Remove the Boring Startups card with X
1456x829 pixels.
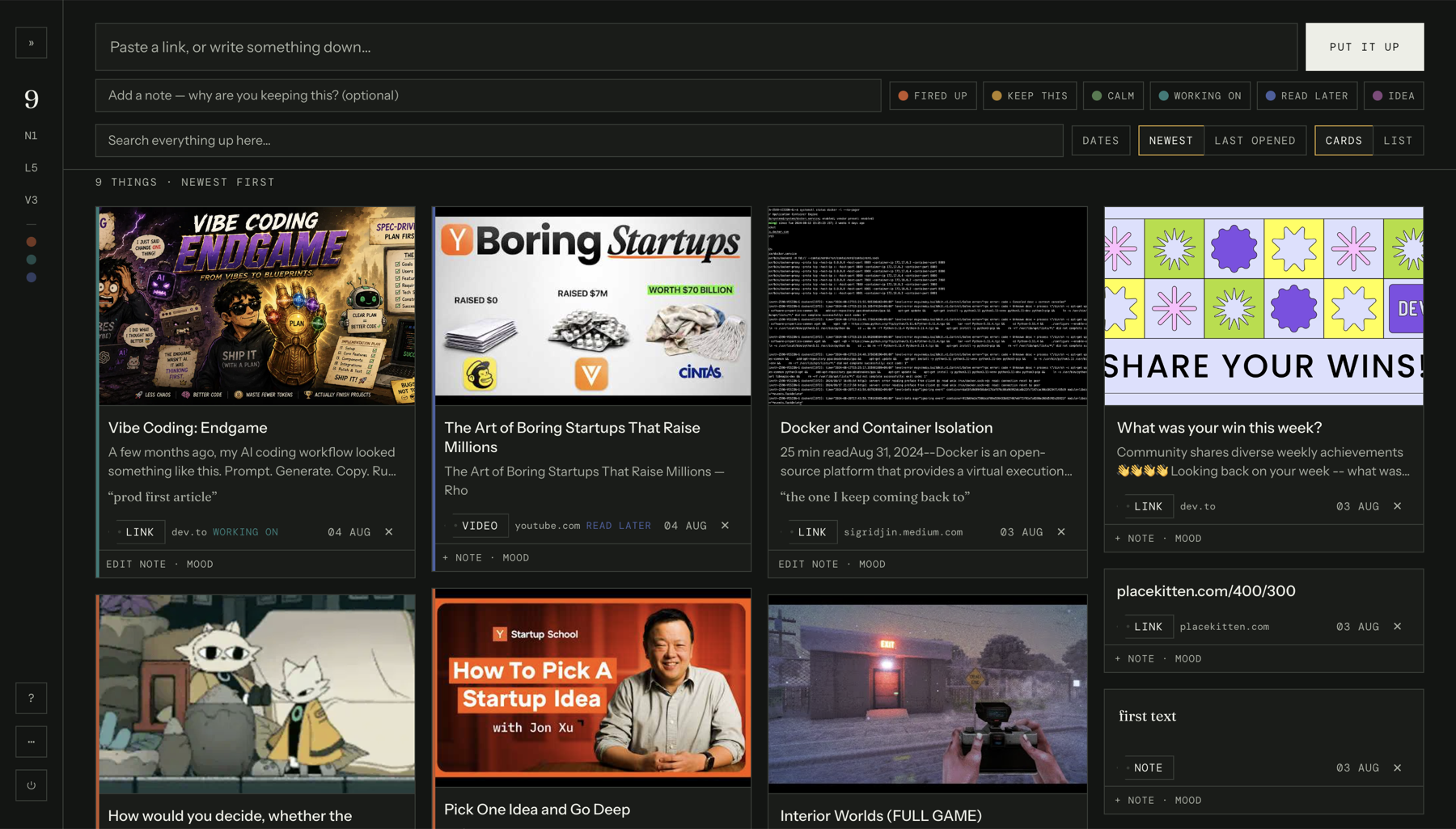(x=725, y=526)
